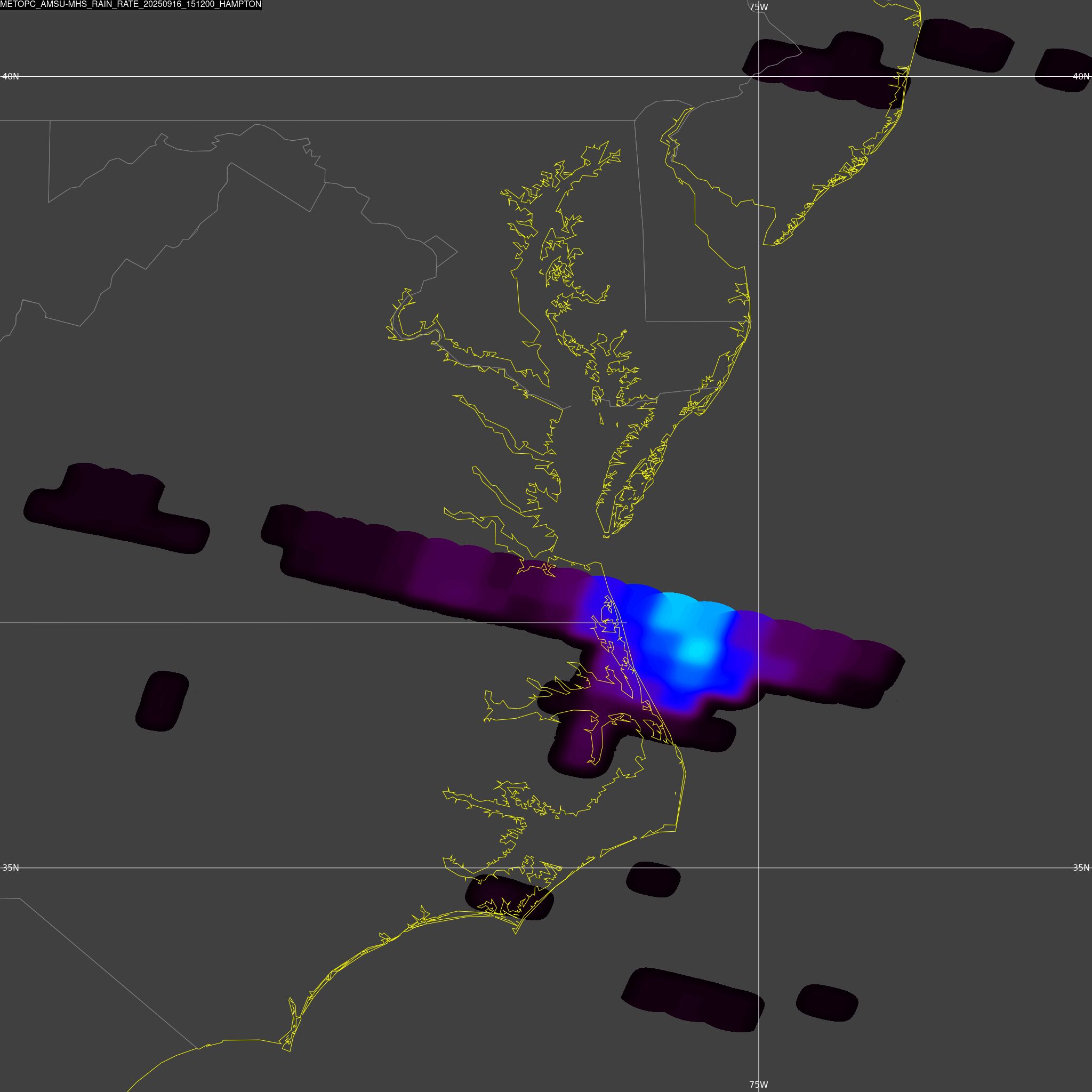
Task: Click the METOPC_AMSU-MHS_RAIN_RATE title label
Action: pyautogui.click(x=131, y=4)
